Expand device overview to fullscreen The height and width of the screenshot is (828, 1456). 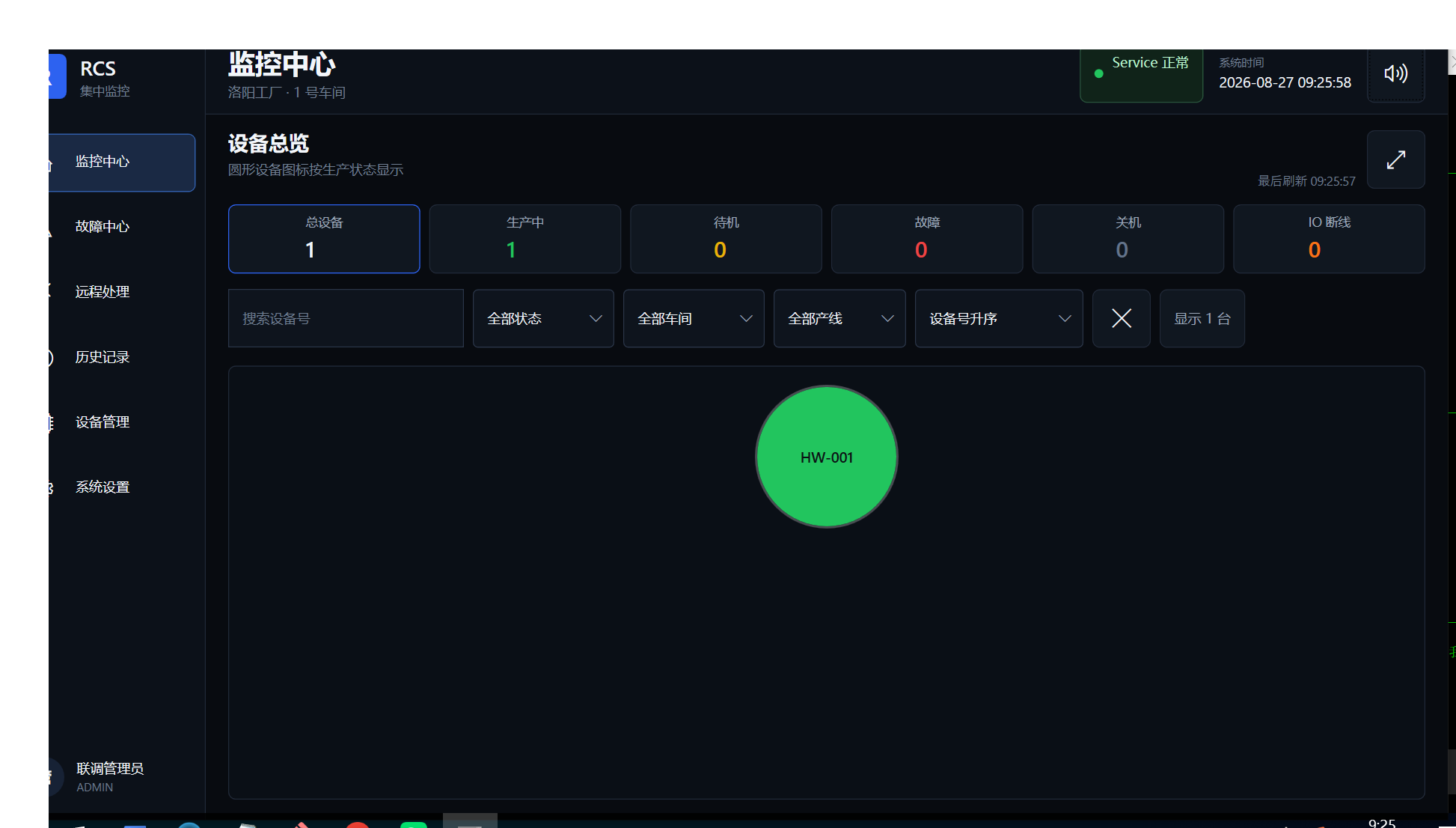tap(1395, 159)
